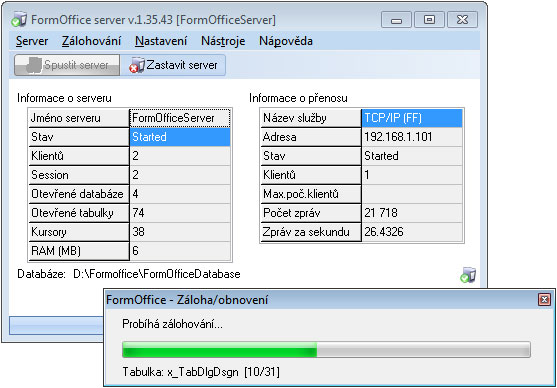Click the server status icon beside database path
The image size is (557, 388).
click(468, 275)
